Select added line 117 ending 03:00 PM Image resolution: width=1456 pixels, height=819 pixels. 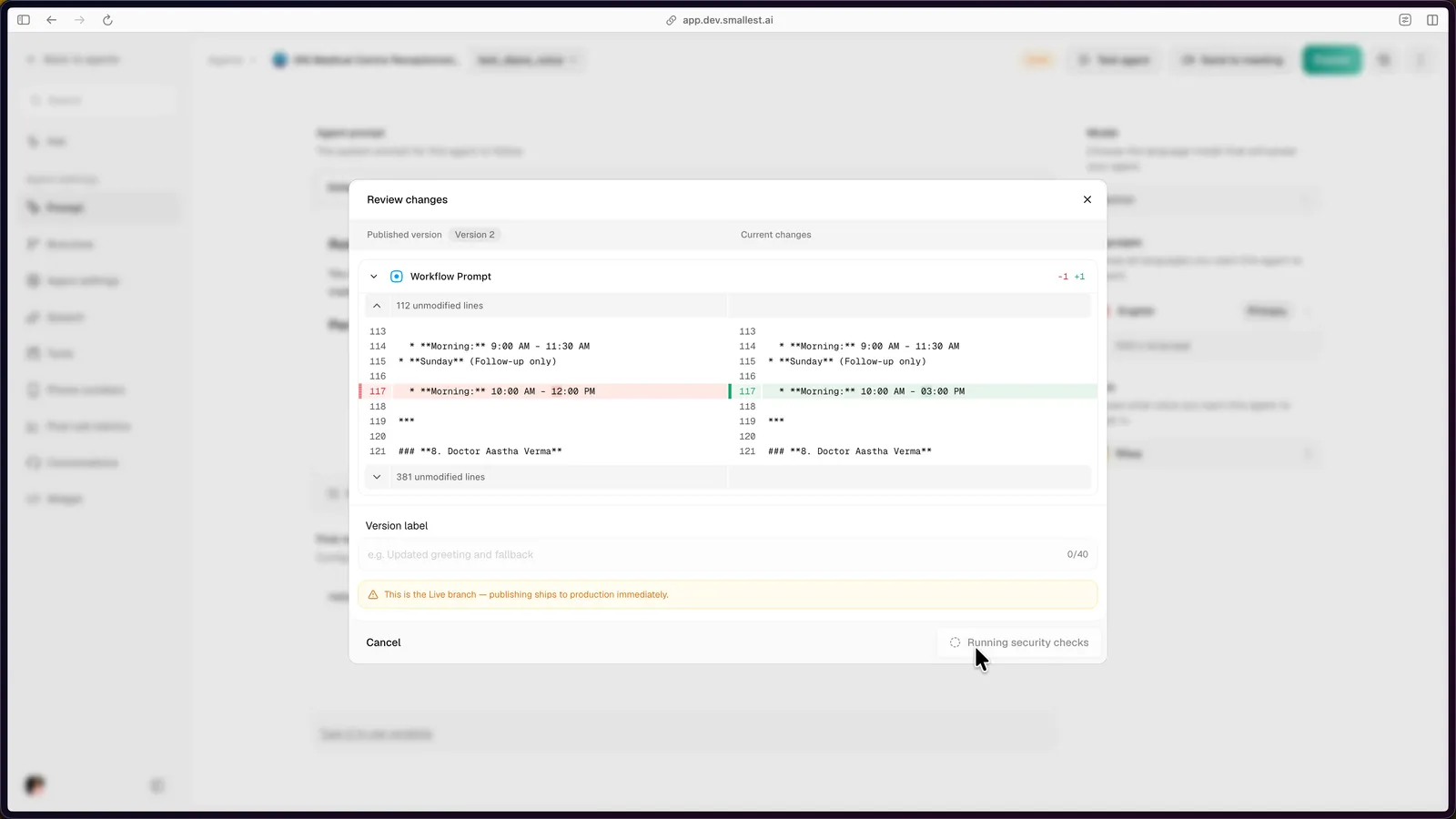click(x=913, y=391)
